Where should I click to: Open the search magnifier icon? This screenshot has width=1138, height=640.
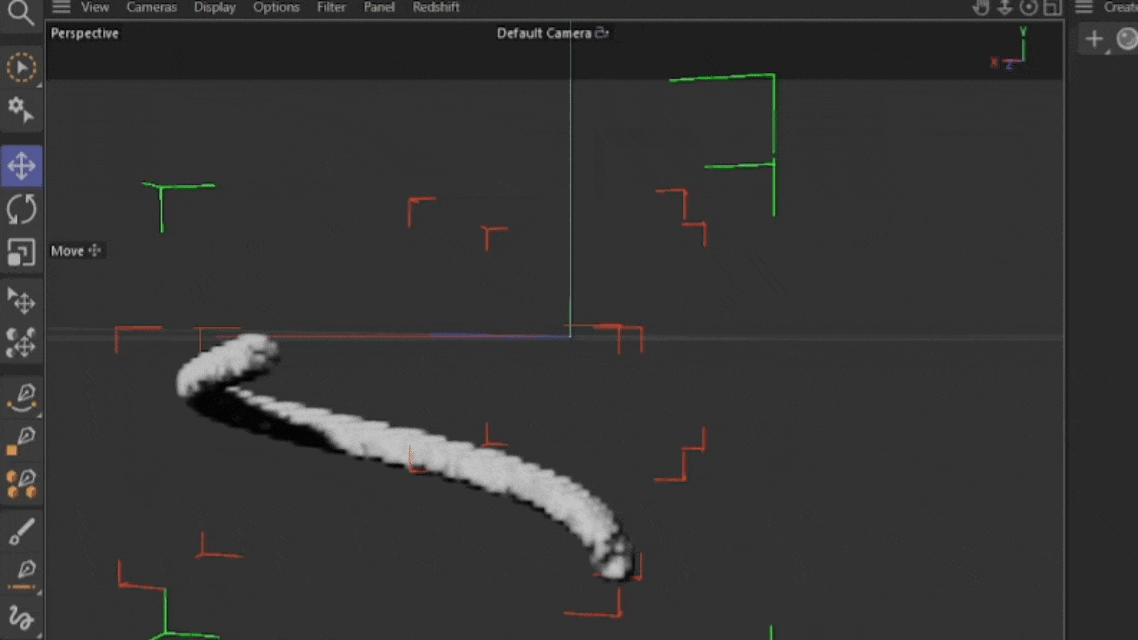pyautogui.click(x=20, y=12)
